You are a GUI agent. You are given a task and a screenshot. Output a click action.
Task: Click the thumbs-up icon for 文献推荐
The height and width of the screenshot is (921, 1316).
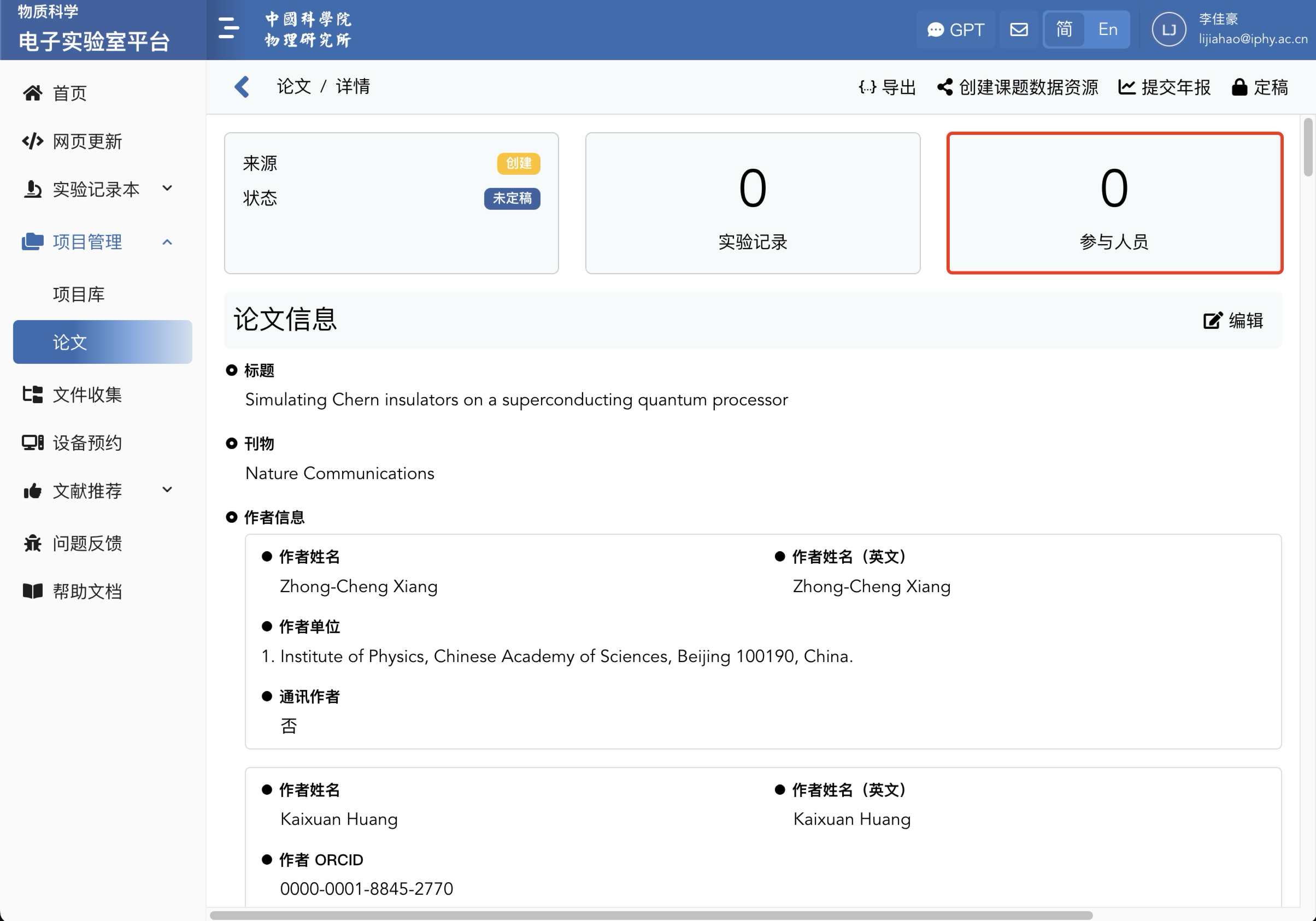33,491
